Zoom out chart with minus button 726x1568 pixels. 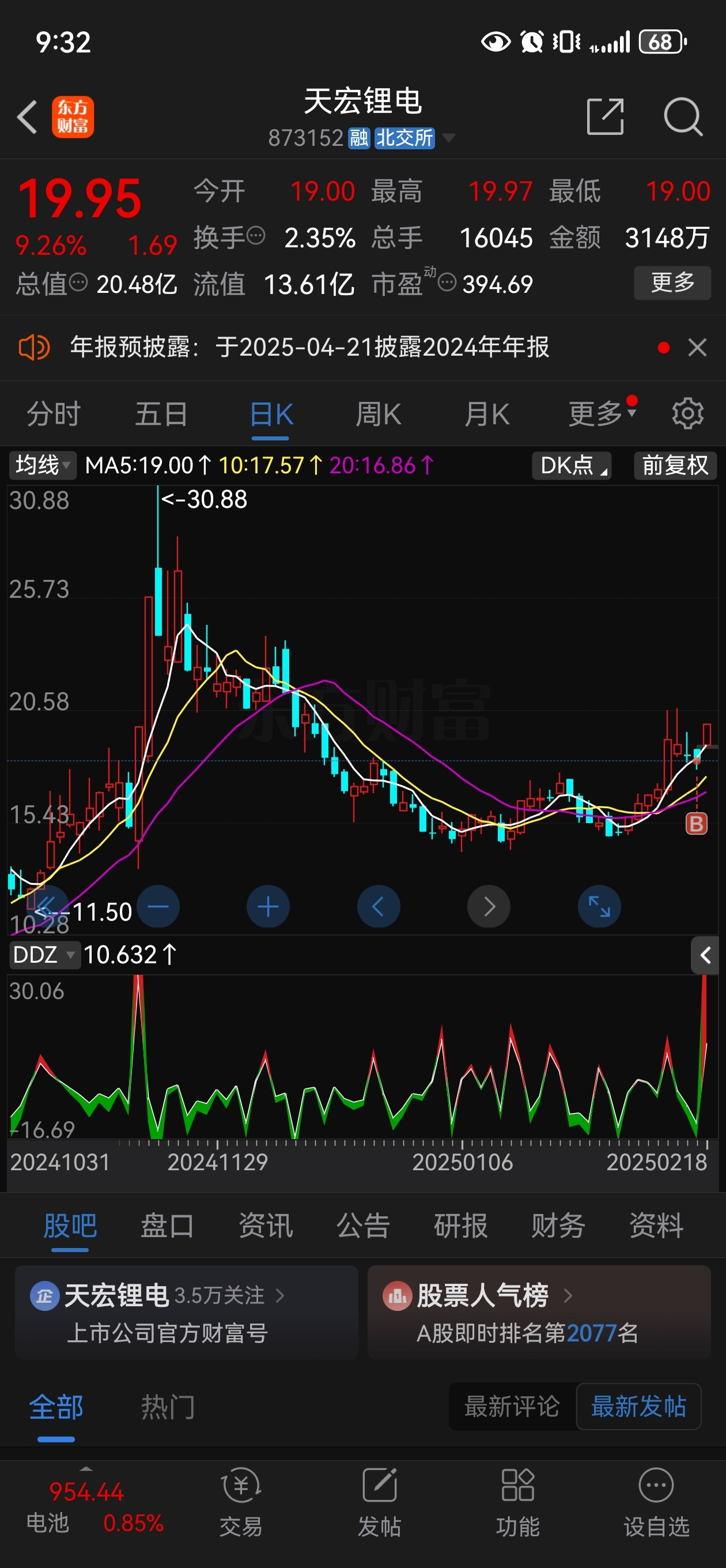(x=158, y=906)
